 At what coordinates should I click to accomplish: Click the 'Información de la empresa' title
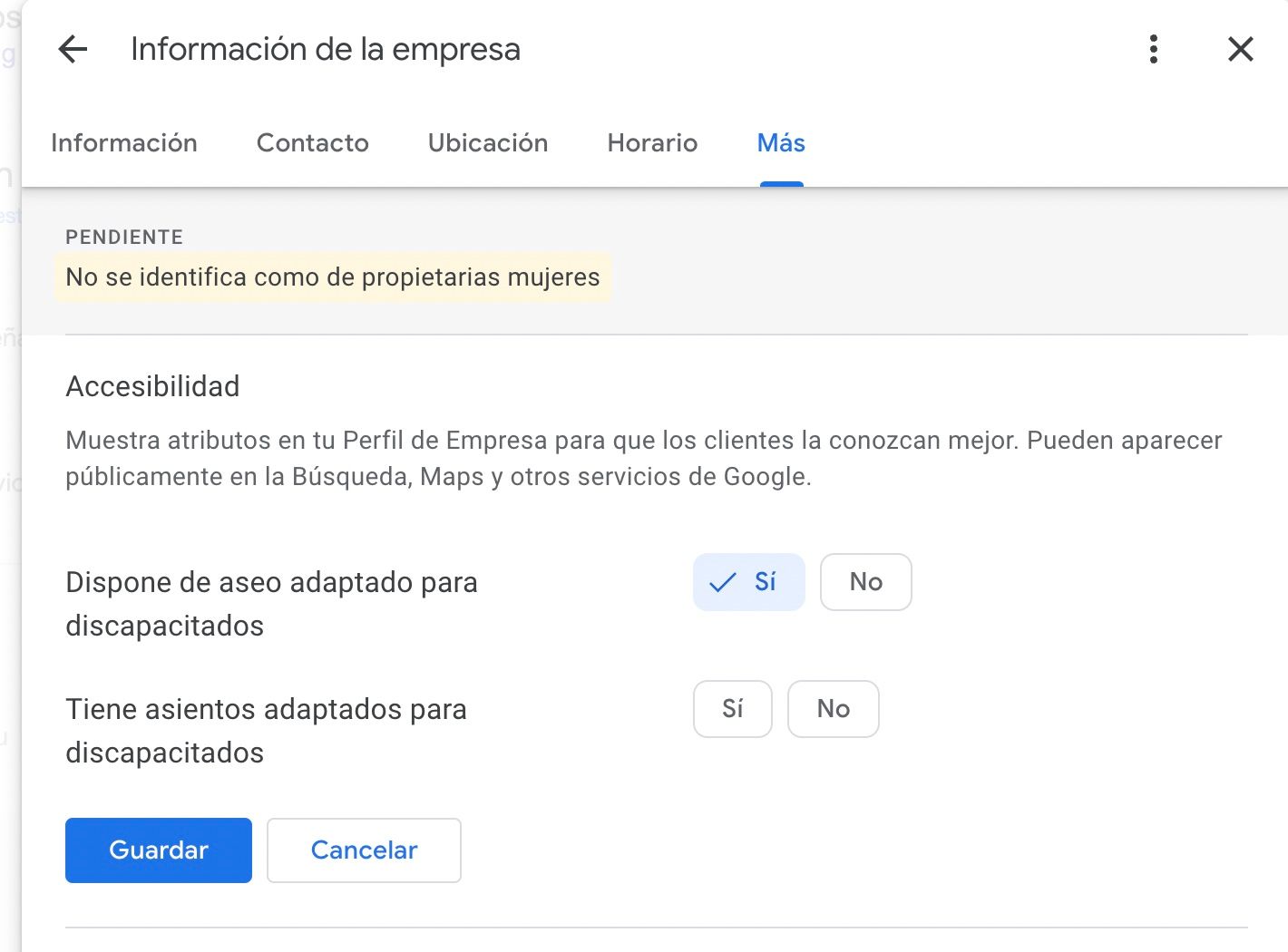pyautogui.click(x=326, y=49)
